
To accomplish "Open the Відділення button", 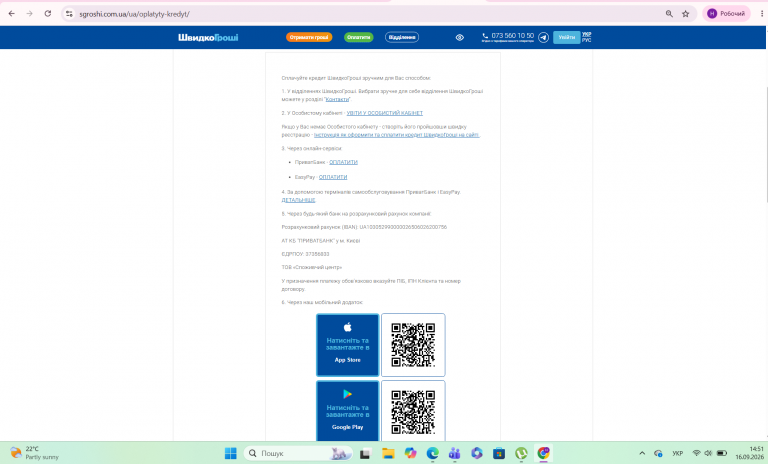I will point(402,37).
